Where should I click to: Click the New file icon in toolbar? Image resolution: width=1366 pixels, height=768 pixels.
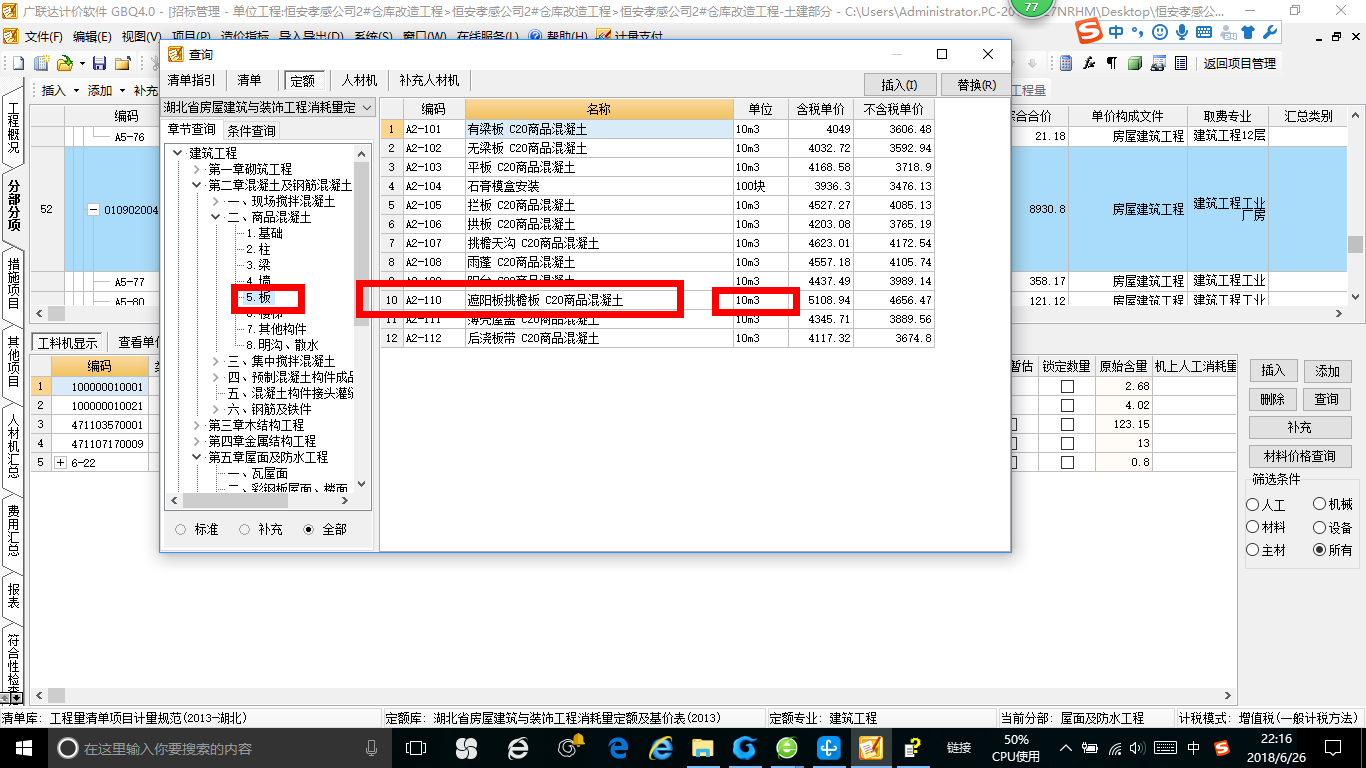pyautogui.click(x=18, y=63)
